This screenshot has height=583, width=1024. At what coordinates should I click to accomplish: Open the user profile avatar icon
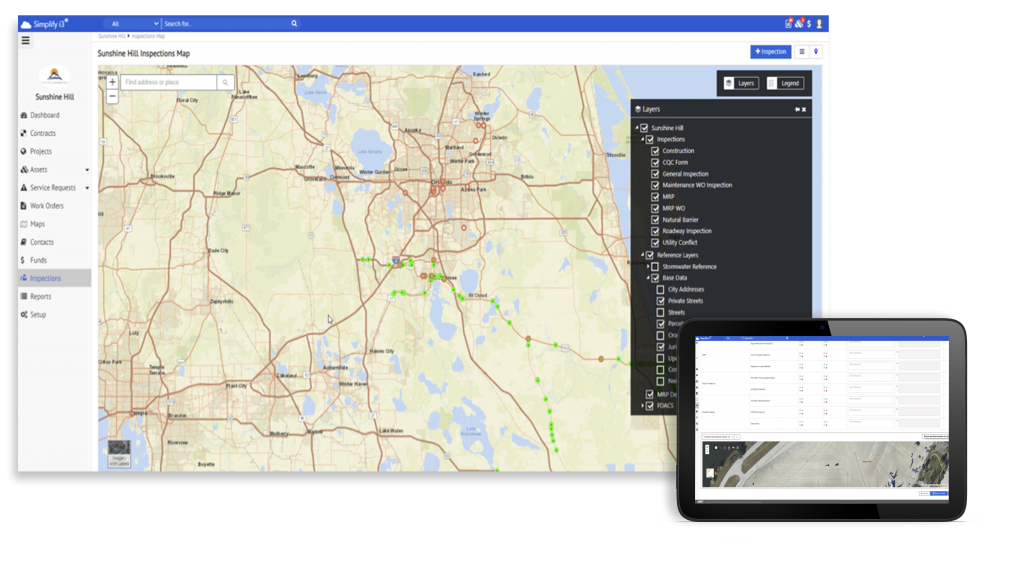click(820, 23)
